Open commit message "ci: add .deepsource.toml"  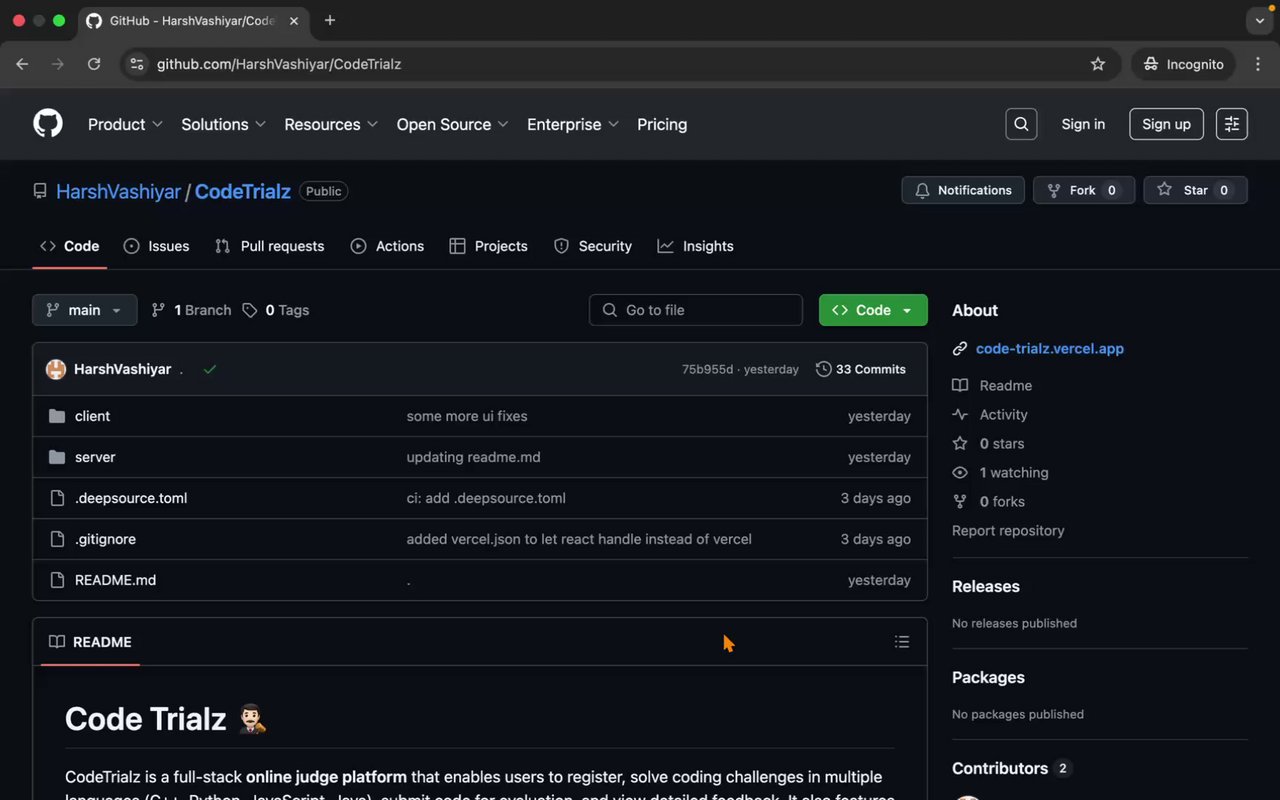point(486,498)
